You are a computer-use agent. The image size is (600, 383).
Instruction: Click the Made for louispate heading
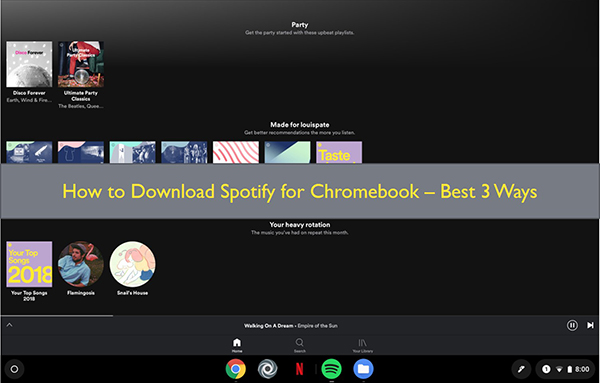click(x=300, y=125)
